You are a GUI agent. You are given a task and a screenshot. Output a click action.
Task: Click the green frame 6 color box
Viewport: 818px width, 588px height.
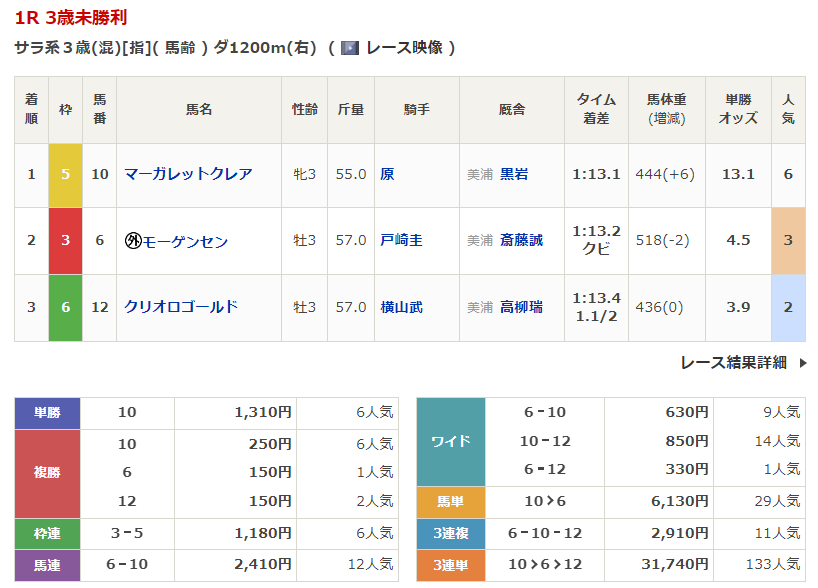(x=65, y=307)
